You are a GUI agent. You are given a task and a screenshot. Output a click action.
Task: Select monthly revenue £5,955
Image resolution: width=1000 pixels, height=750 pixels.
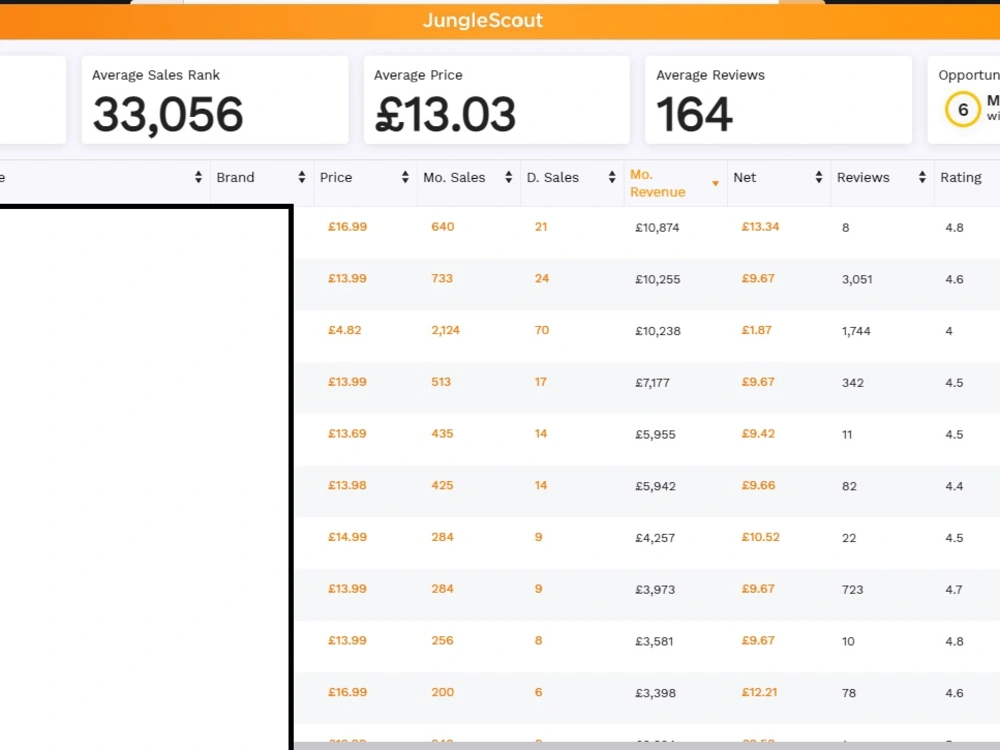[655, 434]
